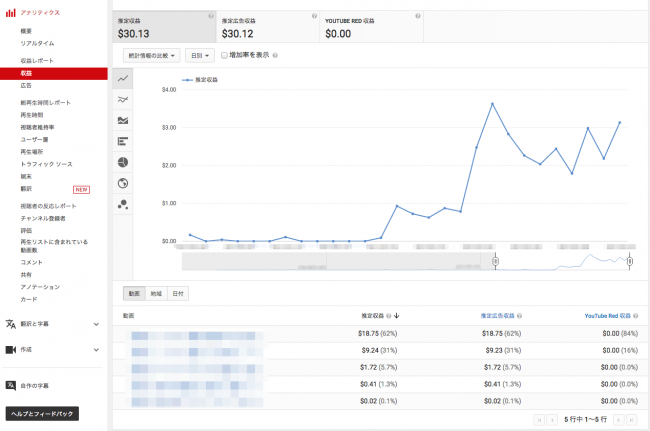Switch to the 日付 tab

pos(177,293)
